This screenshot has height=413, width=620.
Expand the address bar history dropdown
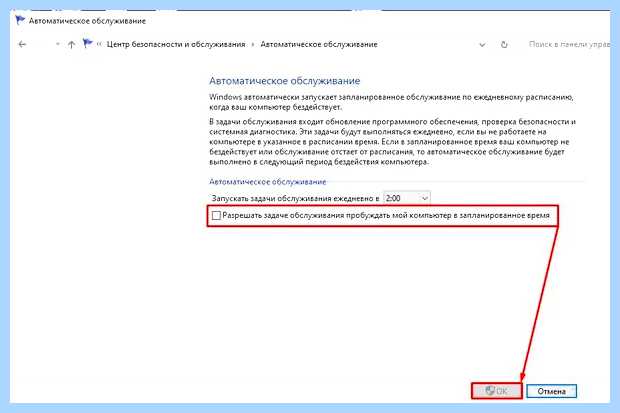(482, 45)
